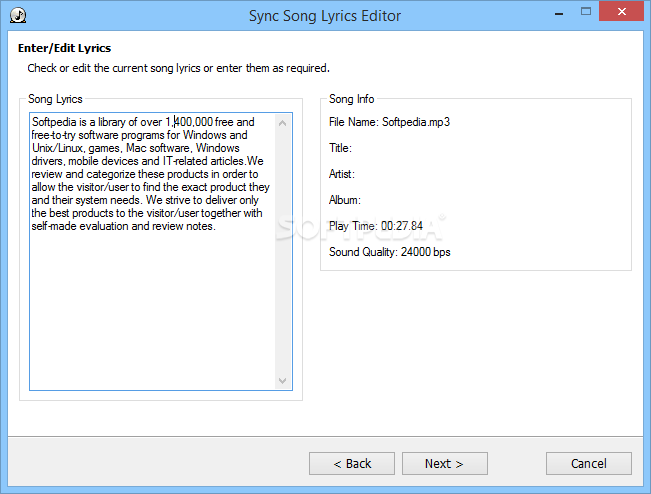Click the lyrics scrollbar up arrow
Viewport: 651px width, 494px height.
coord(283,123)
